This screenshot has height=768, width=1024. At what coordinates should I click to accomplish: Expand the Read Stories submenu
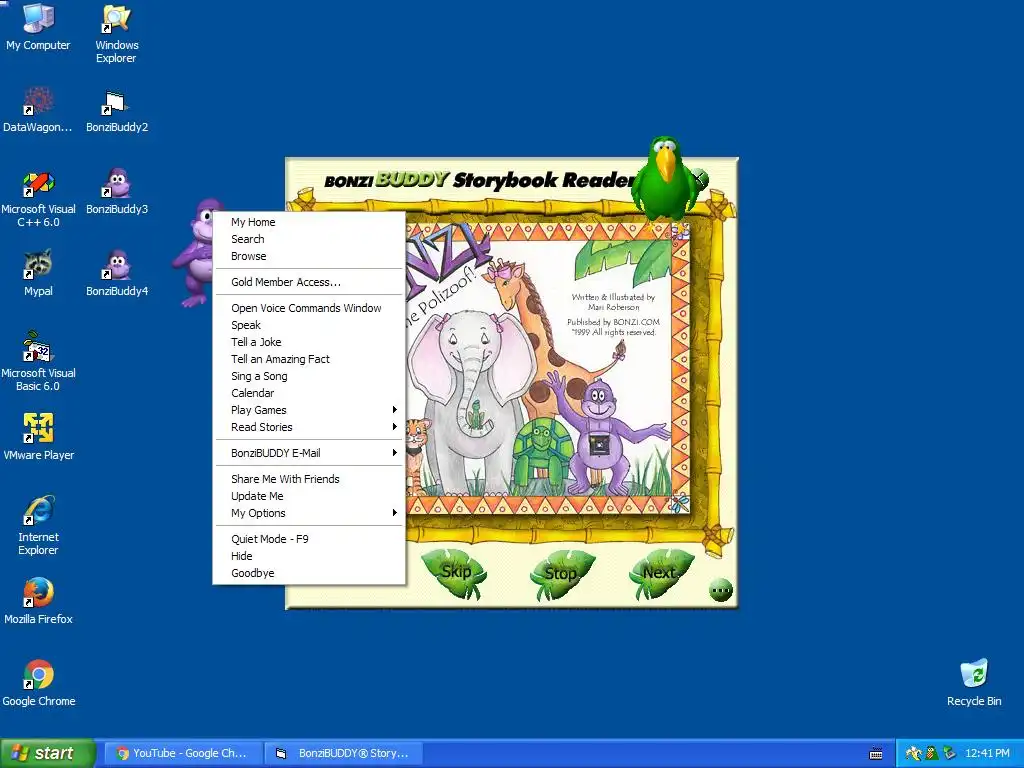click(x=309, y=426)
